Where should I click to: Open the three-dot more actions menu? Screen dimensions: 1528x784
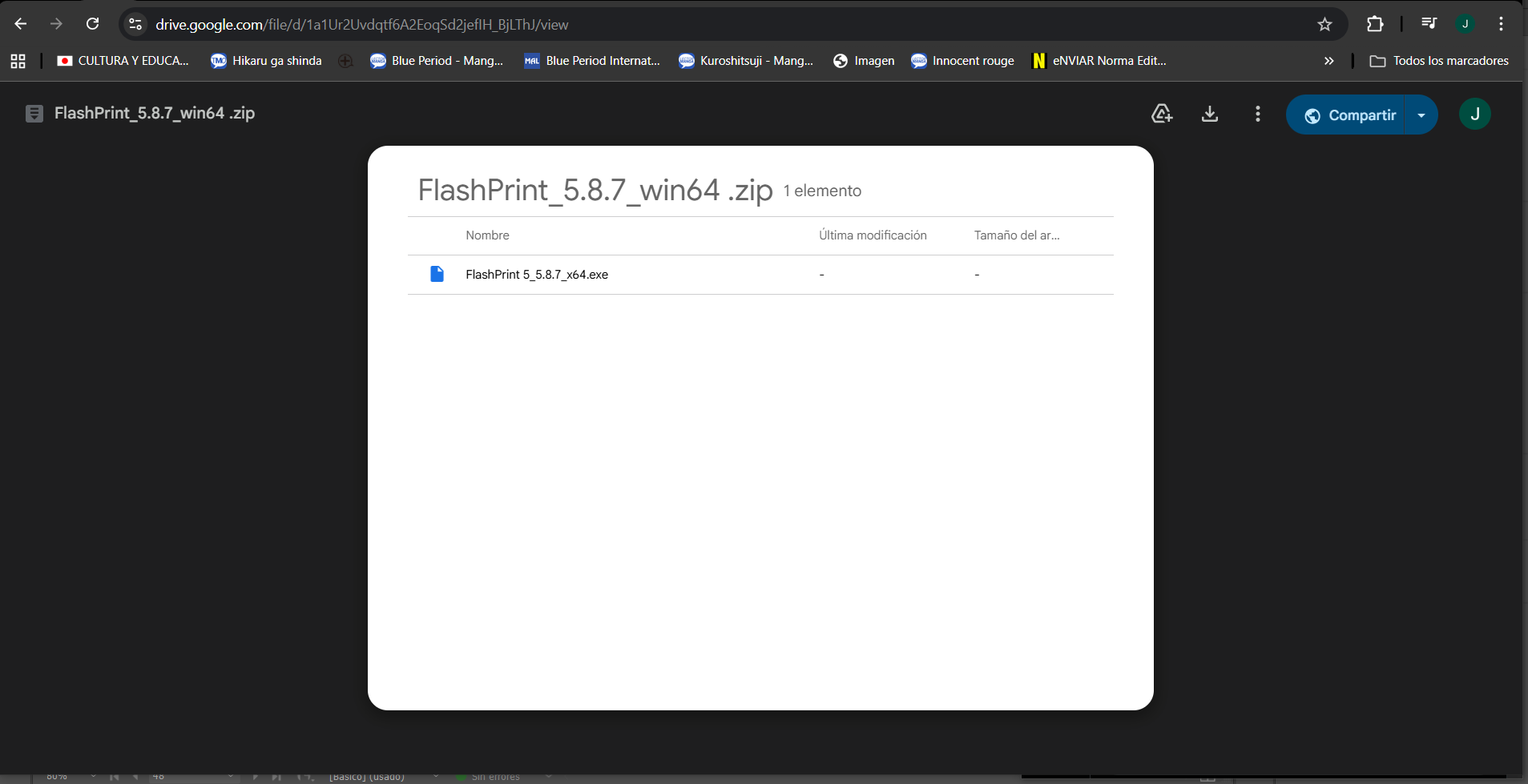tap(1257, 115)
